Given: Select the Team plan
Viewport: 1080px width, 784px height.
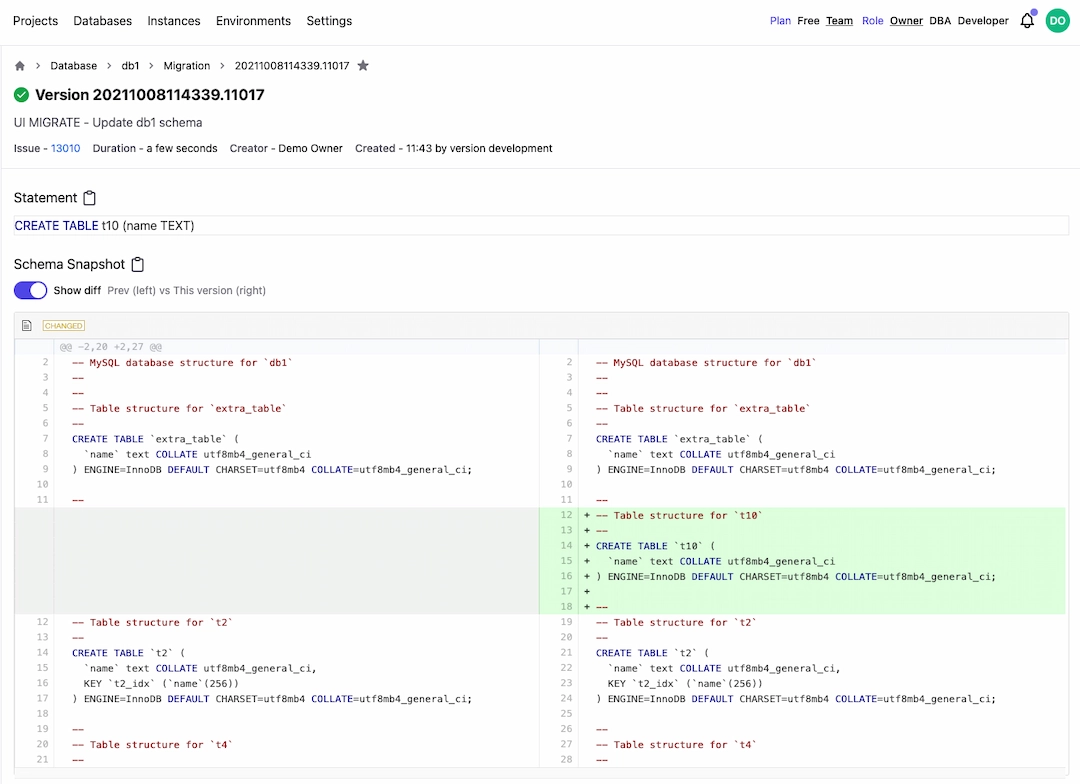Looking at the screenshot, I should (x=839, y=21).
